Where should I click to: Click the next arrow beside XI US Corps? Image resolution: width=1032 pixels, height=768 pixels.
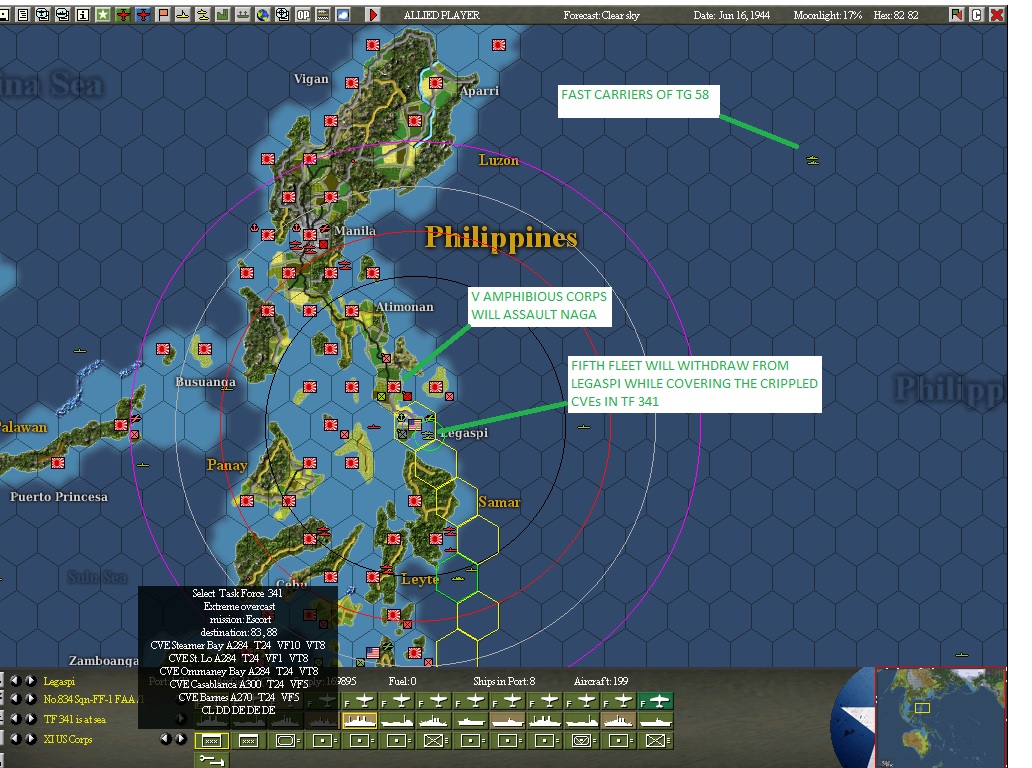pyautogui.click(x=30, y=738)
